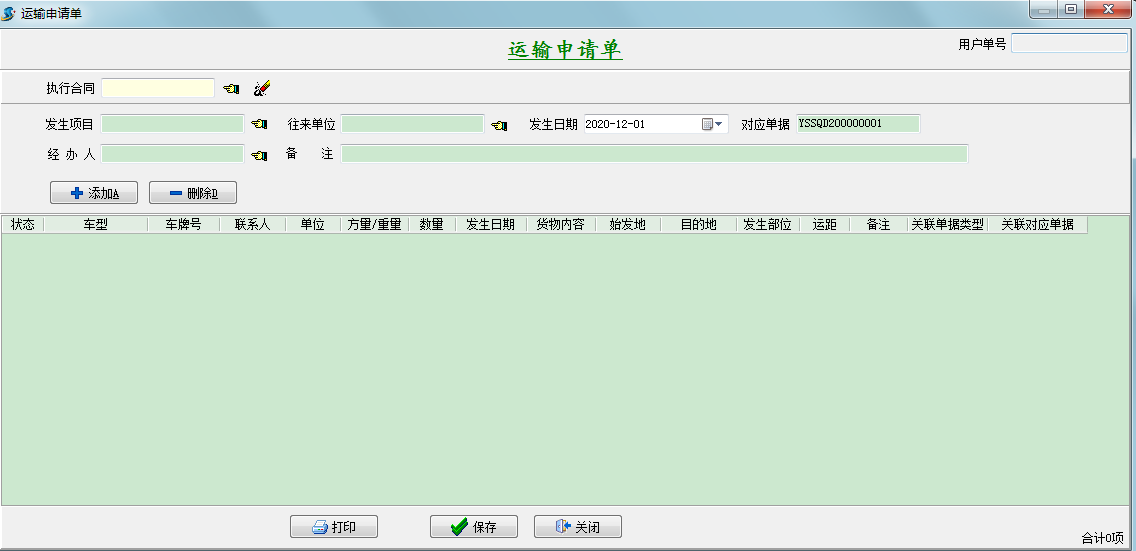
Task: Click the 数量 column header
Action: tap(431, 224)
